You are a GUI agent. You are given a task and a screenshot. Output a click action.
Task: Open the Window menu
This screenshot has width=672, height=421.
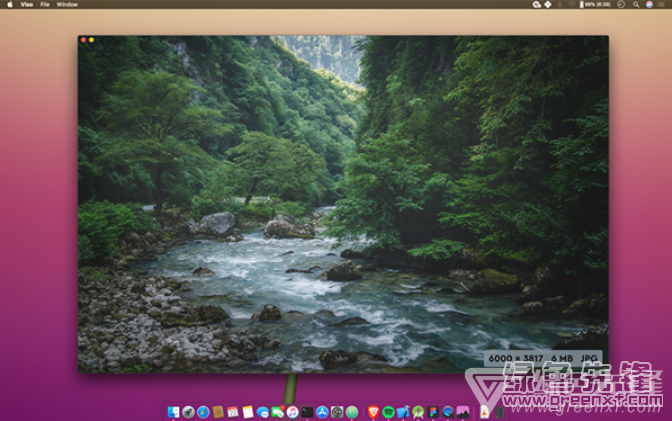click(67, 4)
